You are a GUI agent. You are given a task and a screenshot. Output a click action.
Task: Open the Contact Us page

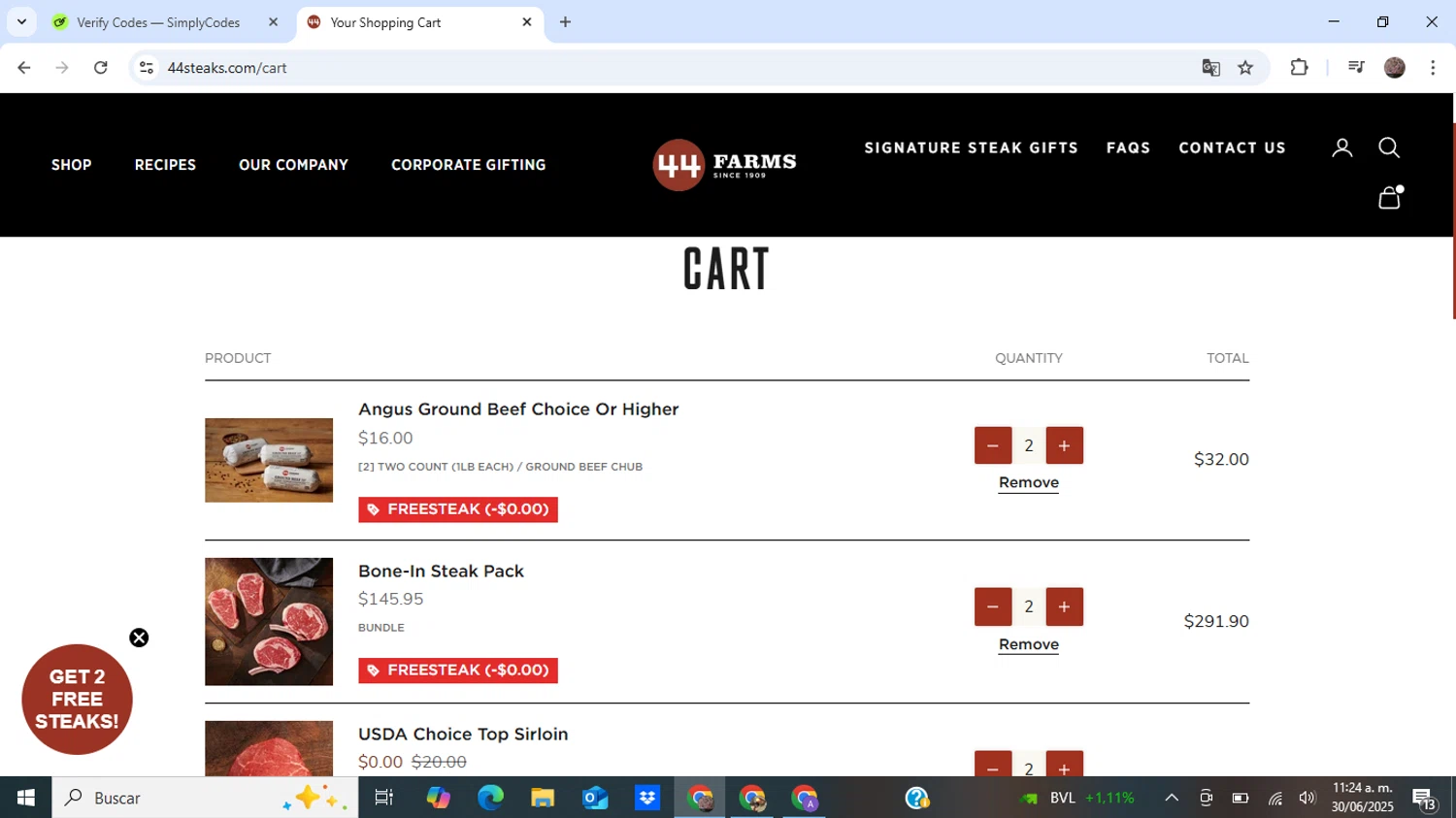[1232, 147]
